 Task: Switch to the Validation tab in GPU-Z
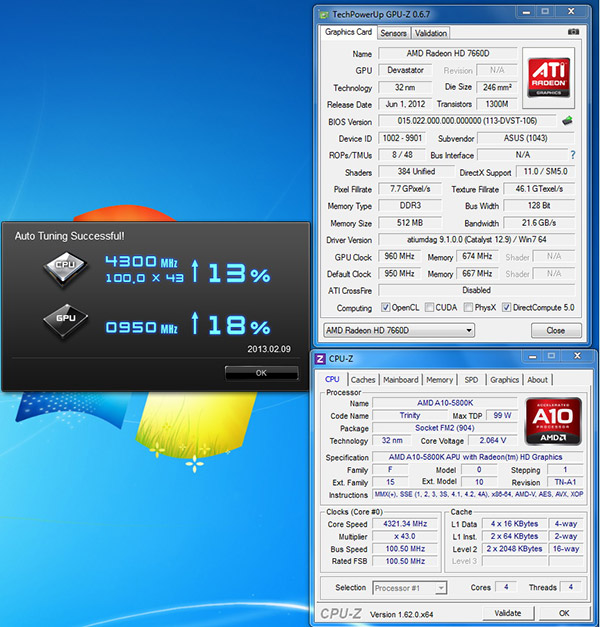point(430,33)
